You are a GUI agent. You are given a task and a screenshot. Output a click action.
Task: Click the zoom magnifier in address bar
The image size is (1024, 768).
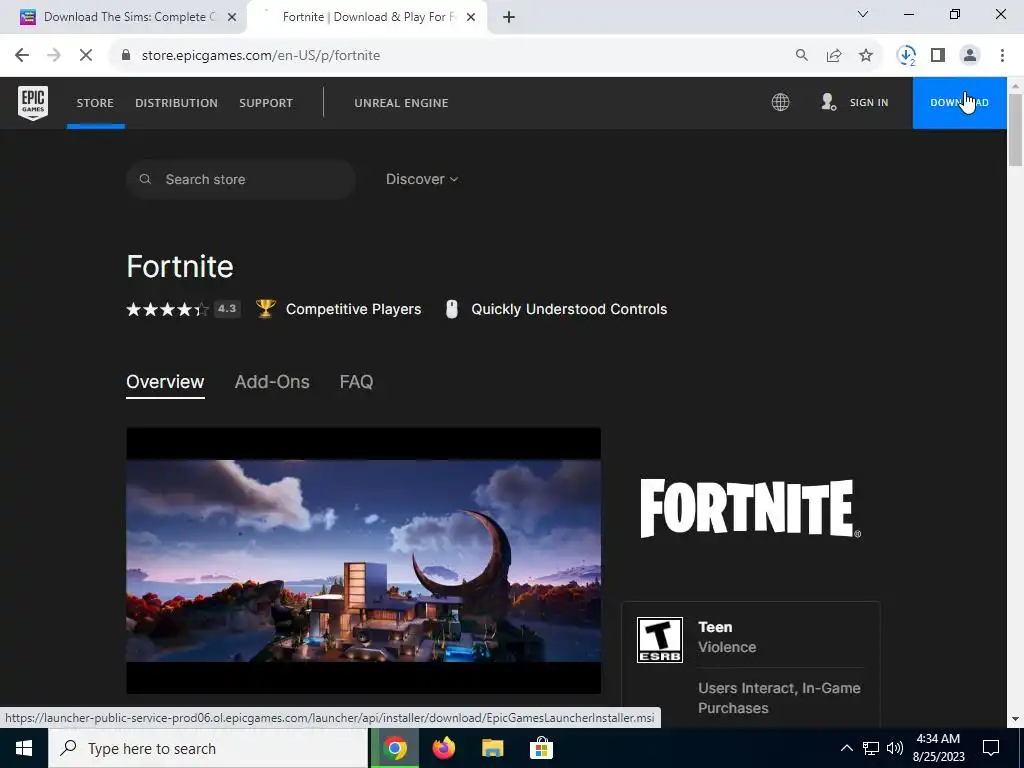[x=801, y=55]
